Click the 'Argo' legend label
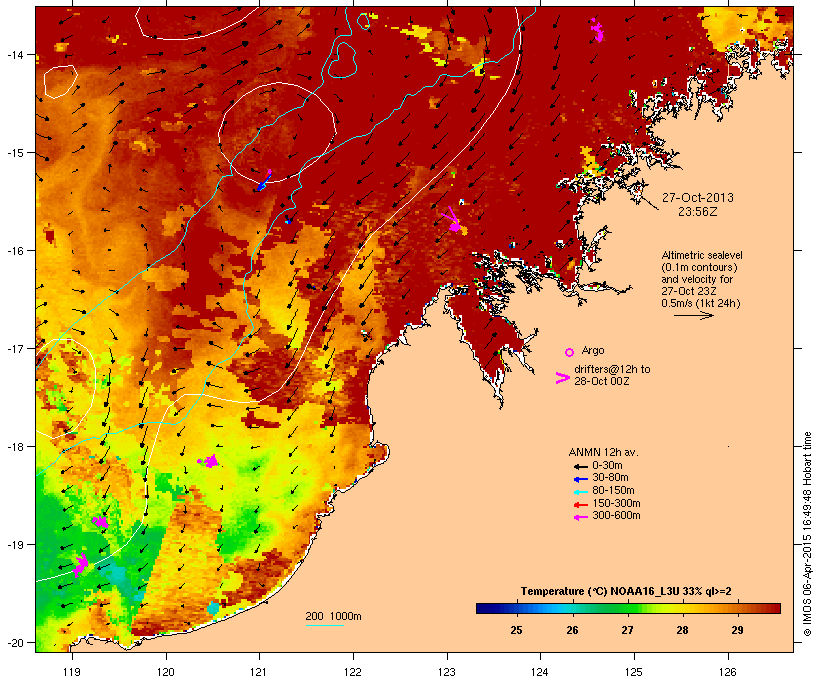 [x=593, y=350]
